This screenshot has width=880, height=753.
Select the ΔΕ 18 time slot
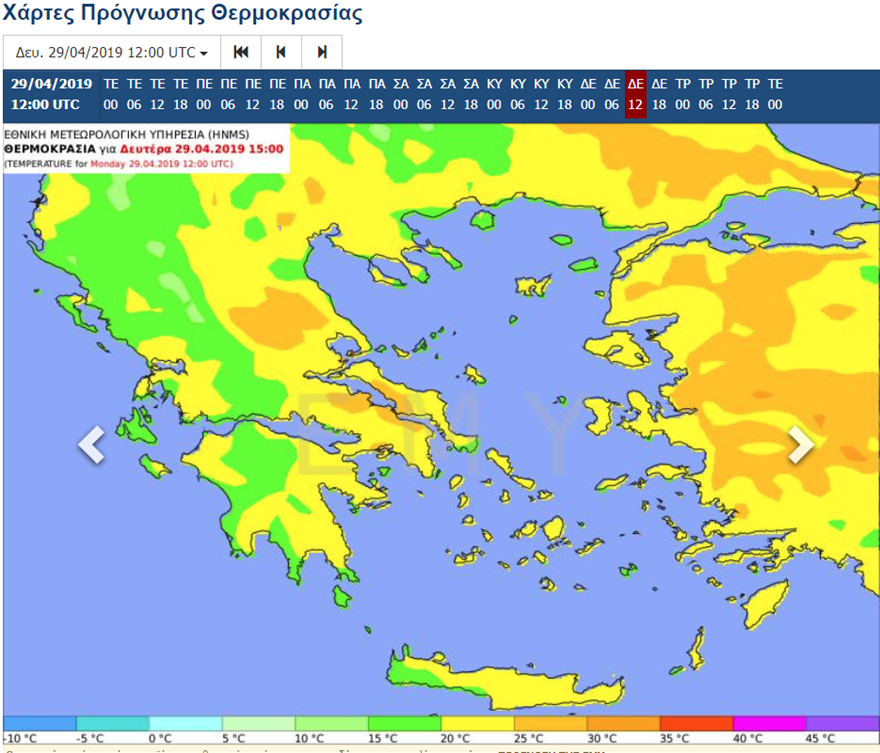(x=658, y=94)
